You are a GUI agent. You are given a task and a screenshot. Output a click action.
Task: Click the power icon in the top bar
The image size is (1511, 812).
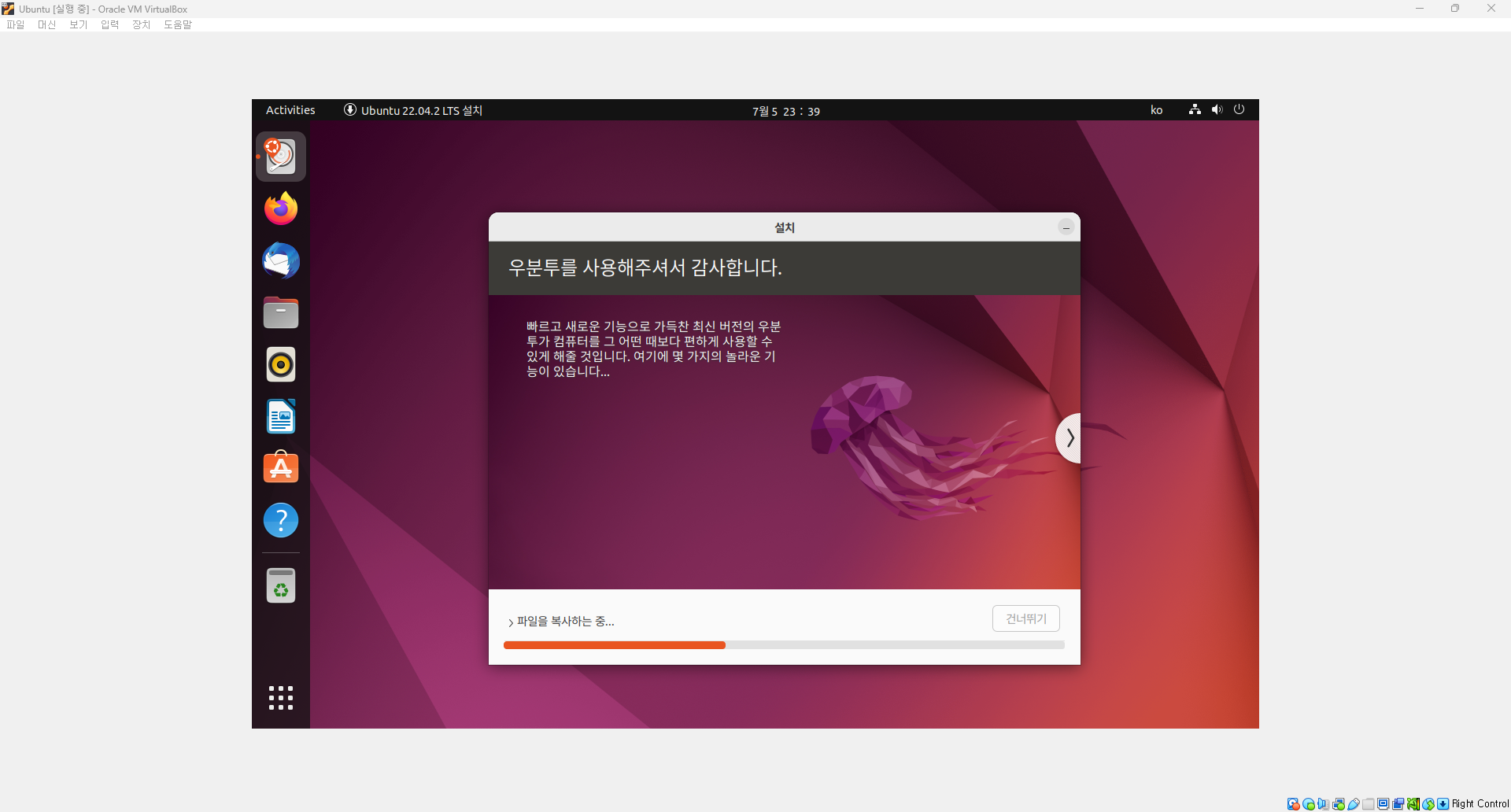1239,109
